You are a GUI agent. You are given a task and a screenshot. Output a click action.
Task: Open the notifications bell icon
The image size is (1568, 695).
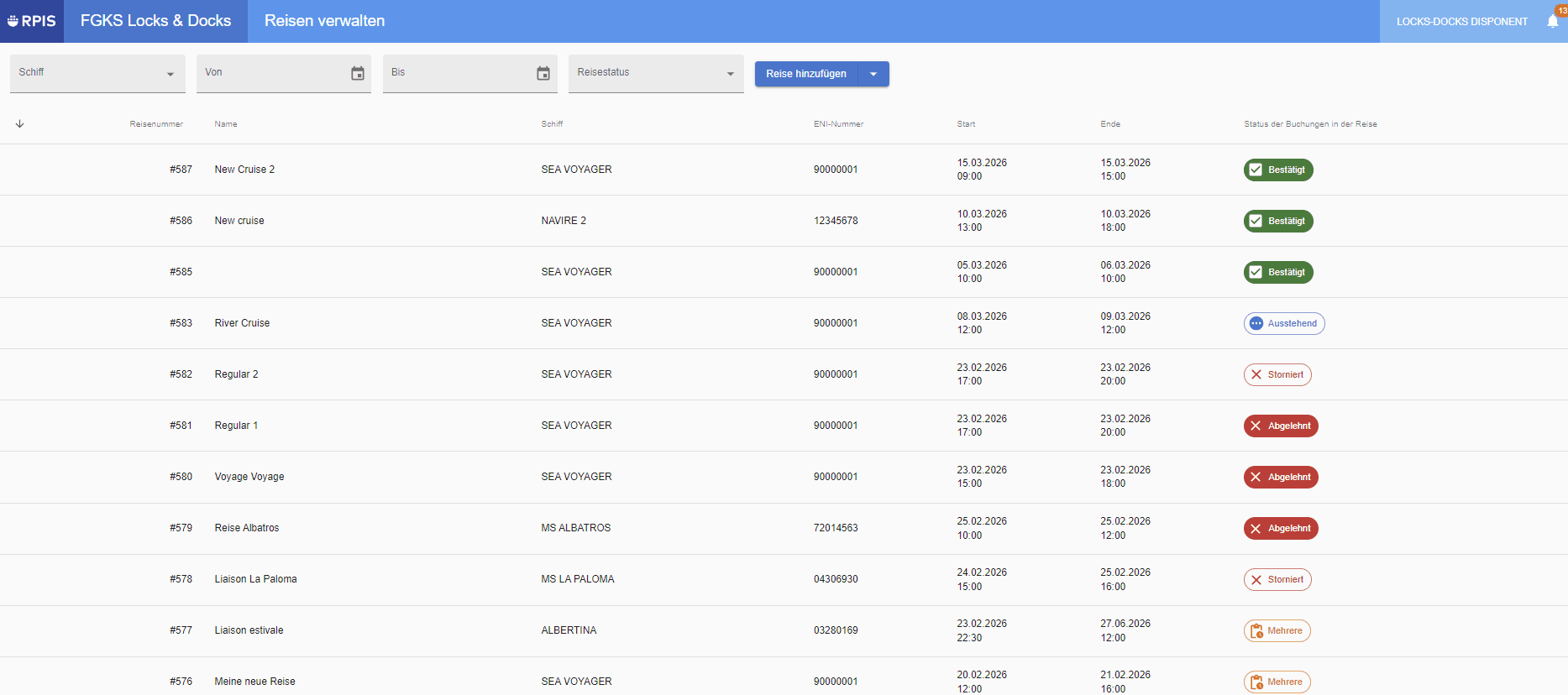(x=1552, y=21)
